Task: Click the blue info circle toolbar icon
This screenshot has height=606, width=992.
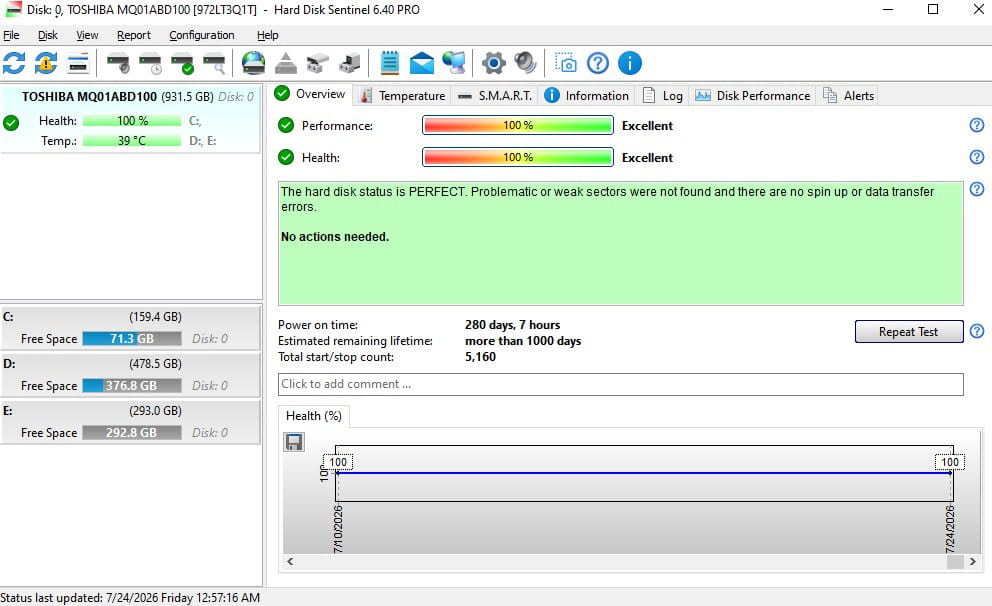Action: pos(629,63)
